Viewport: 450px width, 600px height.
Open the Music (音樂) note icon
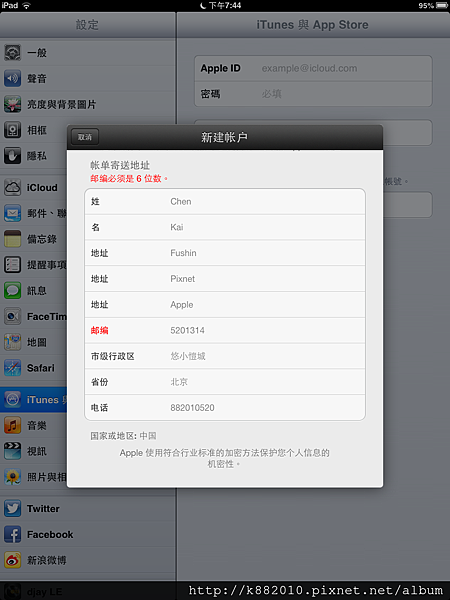point(12,426)
